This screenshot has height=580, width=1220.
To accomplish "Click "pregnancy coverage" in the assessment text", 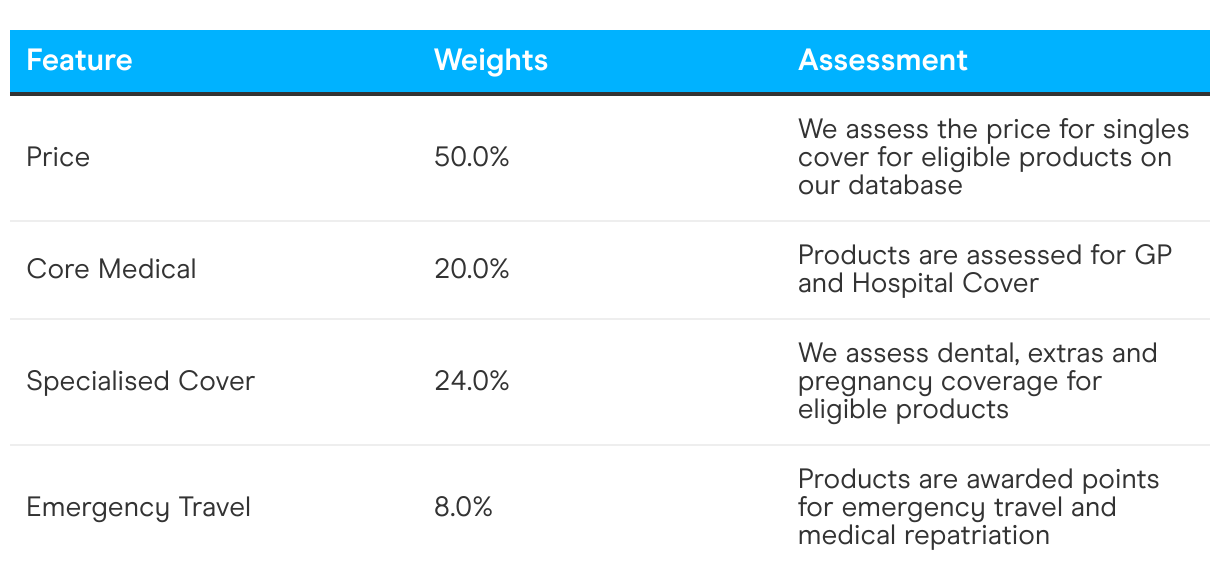I will (x=949, y=381).
